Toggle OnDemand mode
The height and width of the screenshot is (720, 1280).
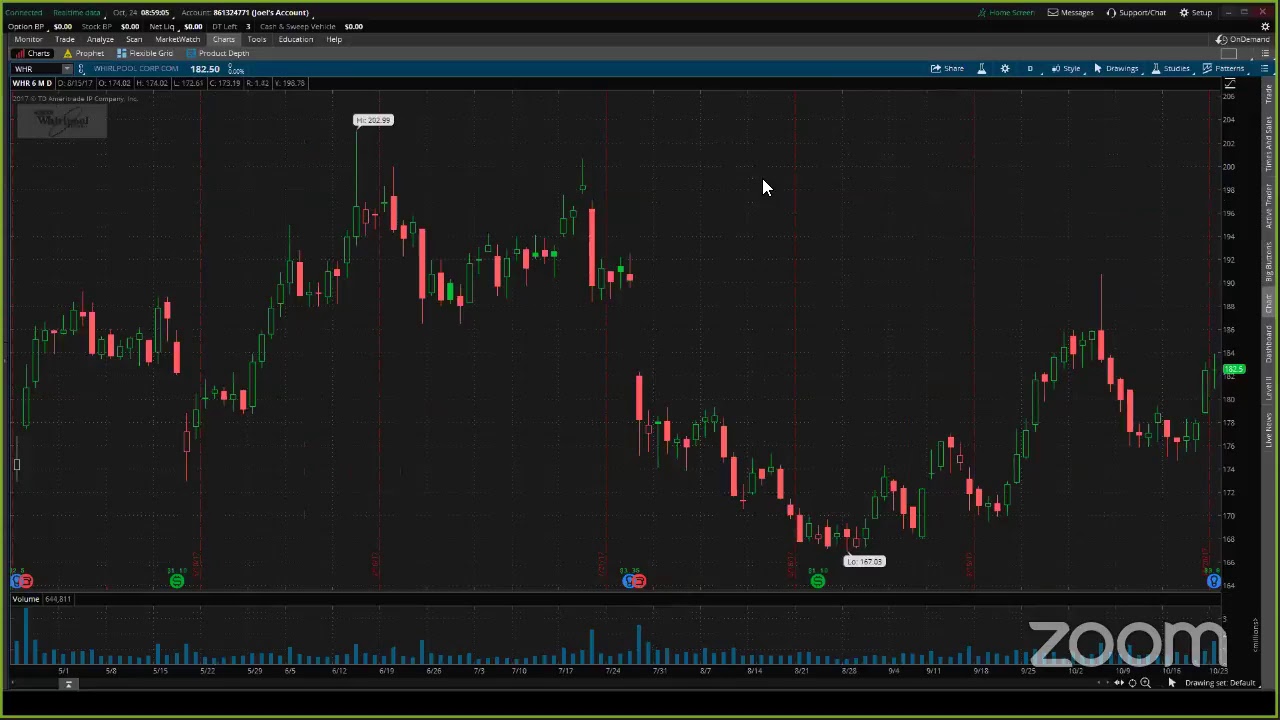point(1242,39)
